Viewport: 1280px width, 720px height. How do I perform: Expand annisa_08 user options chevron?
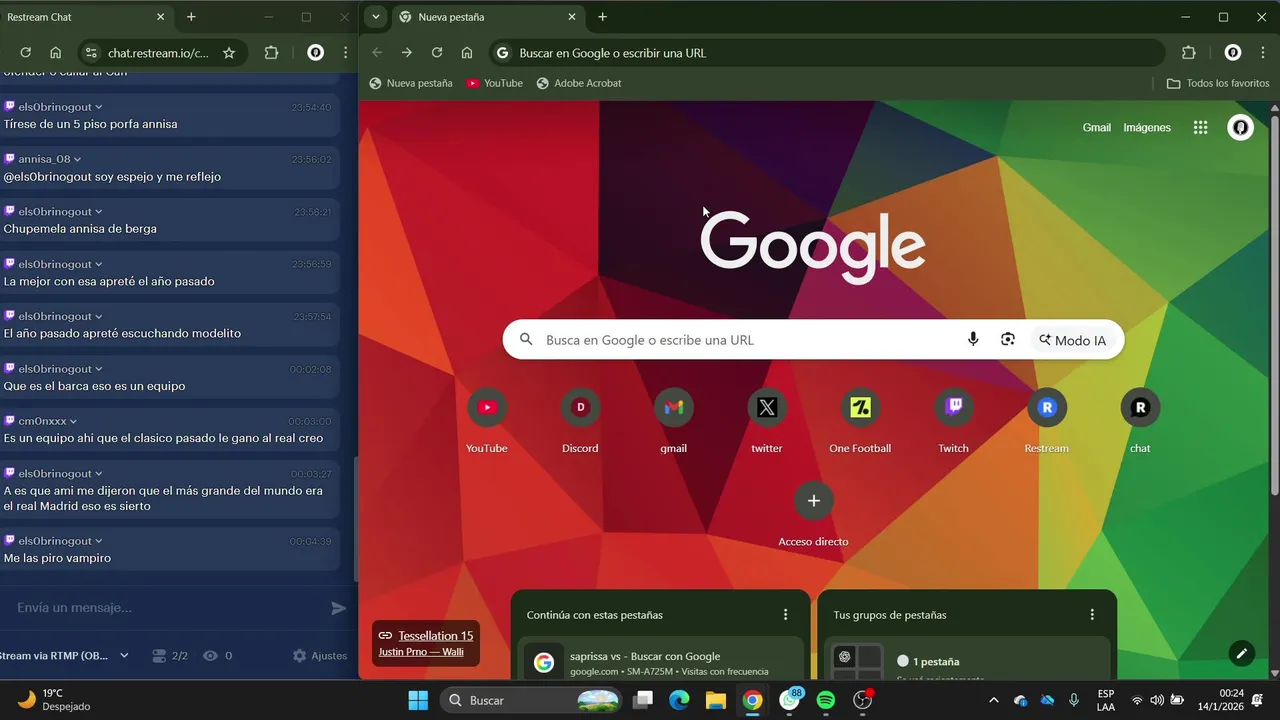(x=77, y=159)
